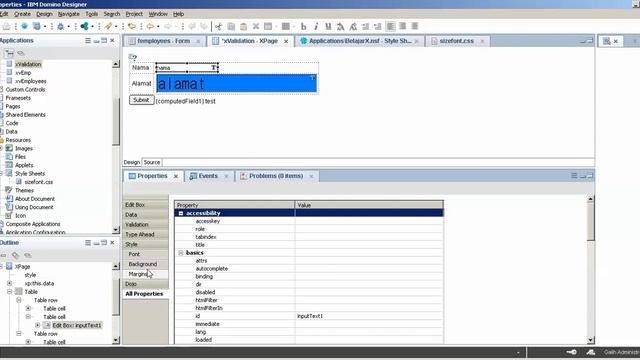Open the Background style section
This screenshot has height=360, width=640.
coord(145,264)
